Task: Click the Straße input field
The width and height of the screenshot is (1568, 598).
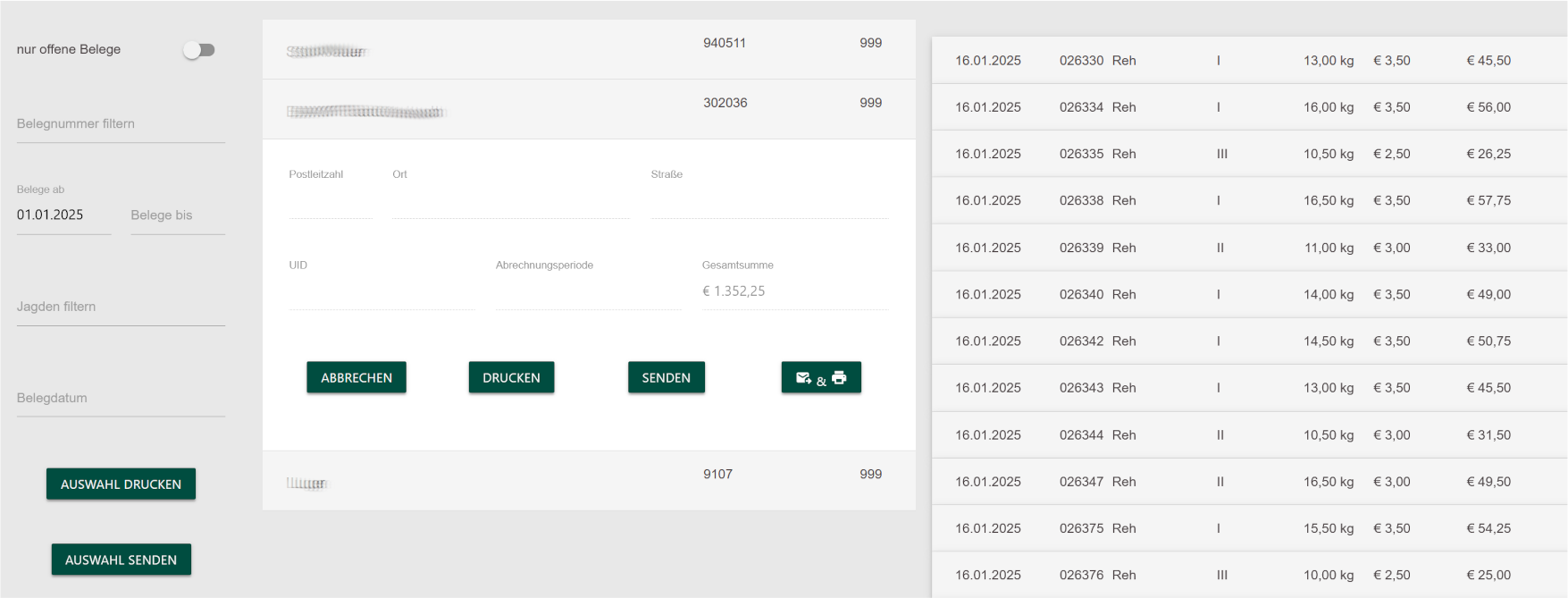Action: point(768,203)
